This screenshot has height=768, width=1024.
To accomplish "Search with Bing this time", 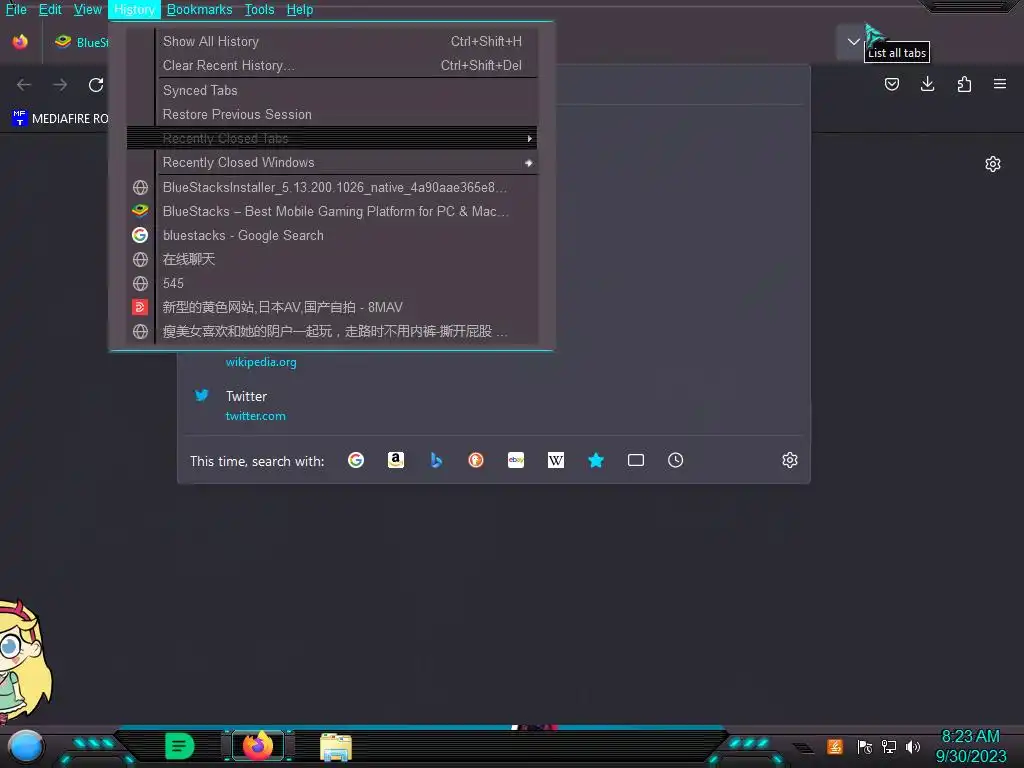I will coord(436,460).
